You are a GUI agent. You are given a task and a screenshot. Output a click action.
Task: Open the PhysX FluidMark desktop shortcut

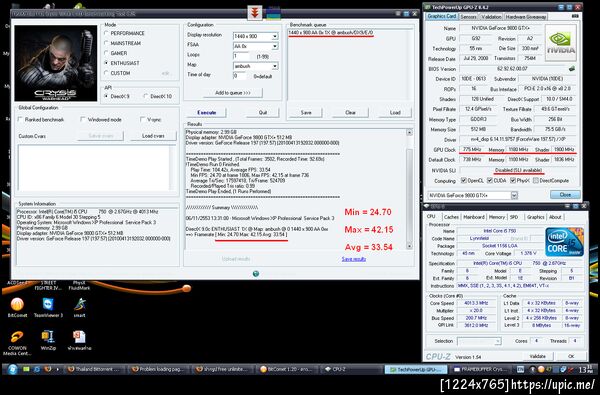(x=79, y=286)
